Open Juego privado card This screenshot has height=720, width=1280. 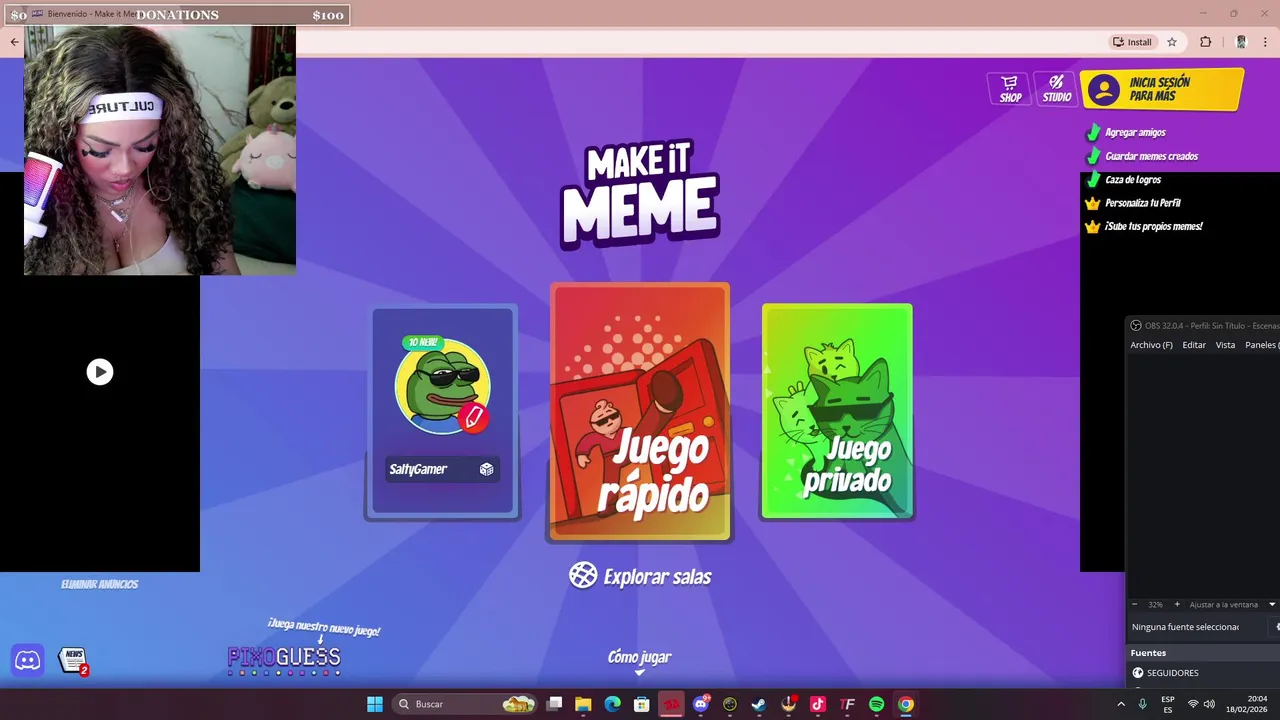pyautogui.click(x=837, y=411)
